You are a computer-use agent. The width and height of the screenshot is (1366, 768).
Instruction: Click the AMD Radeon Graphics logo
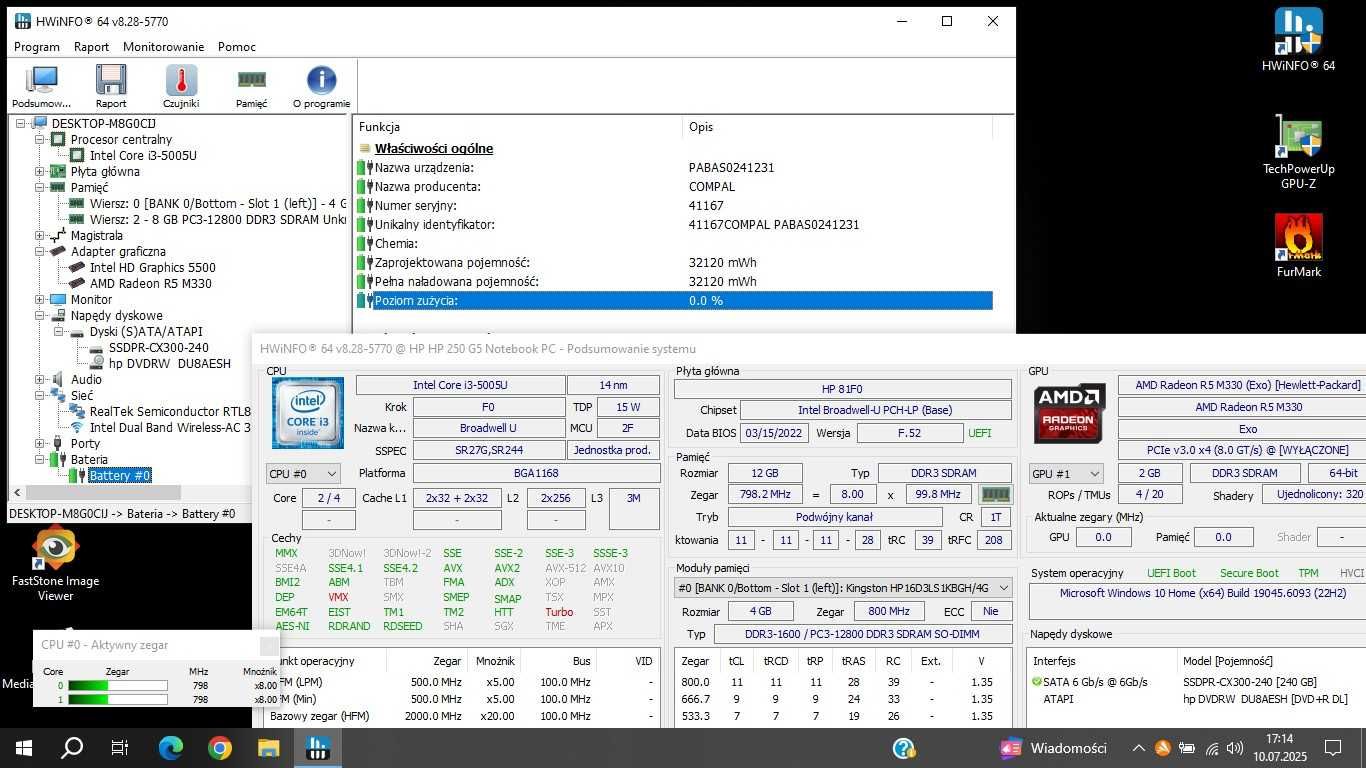pos(1069,413)
